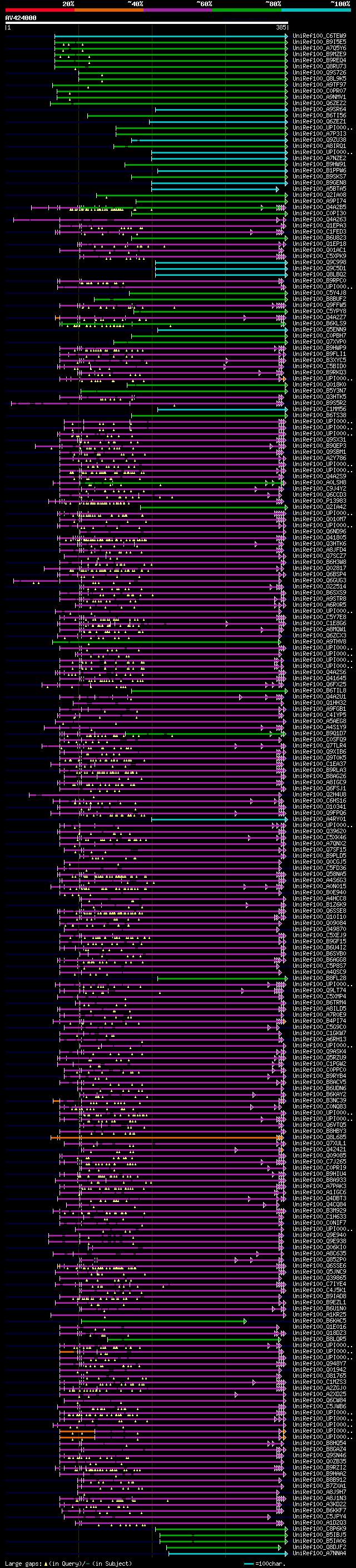Select the UniRef100_Q1EPA3 label
The width and height of the screenshot is (356, 1568).
[319, 225]
